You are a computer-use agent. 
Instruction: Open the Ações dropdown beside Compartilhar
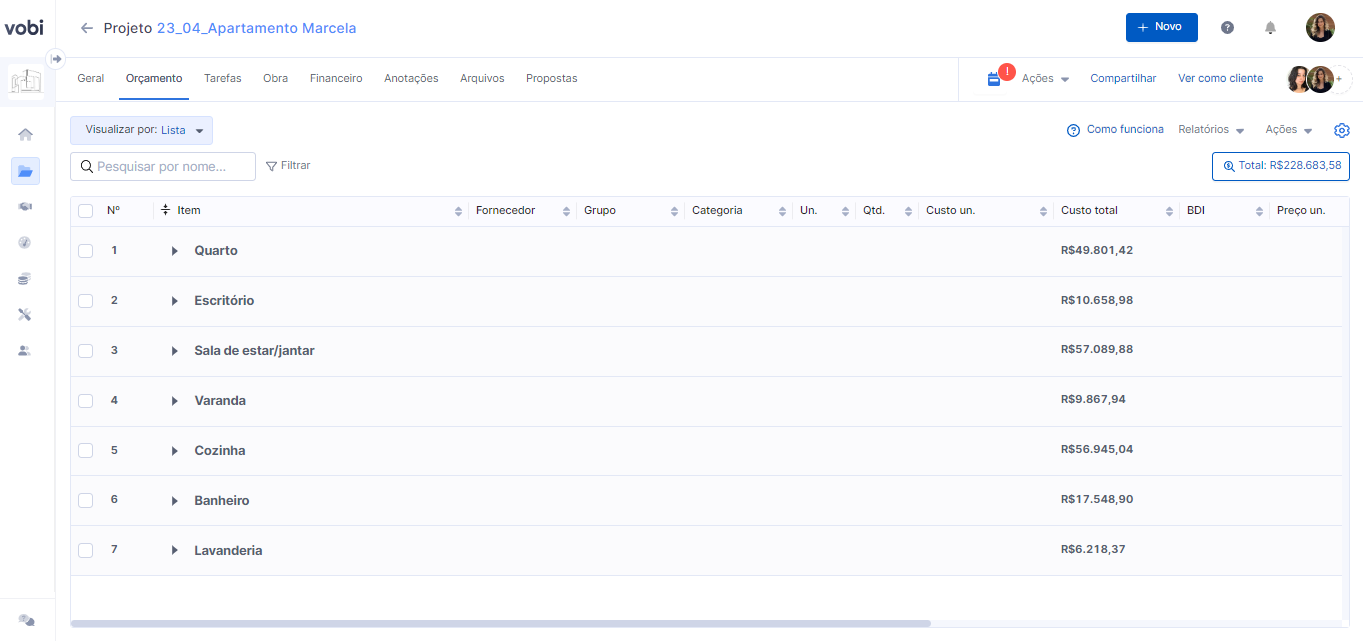pos(1045,79)
